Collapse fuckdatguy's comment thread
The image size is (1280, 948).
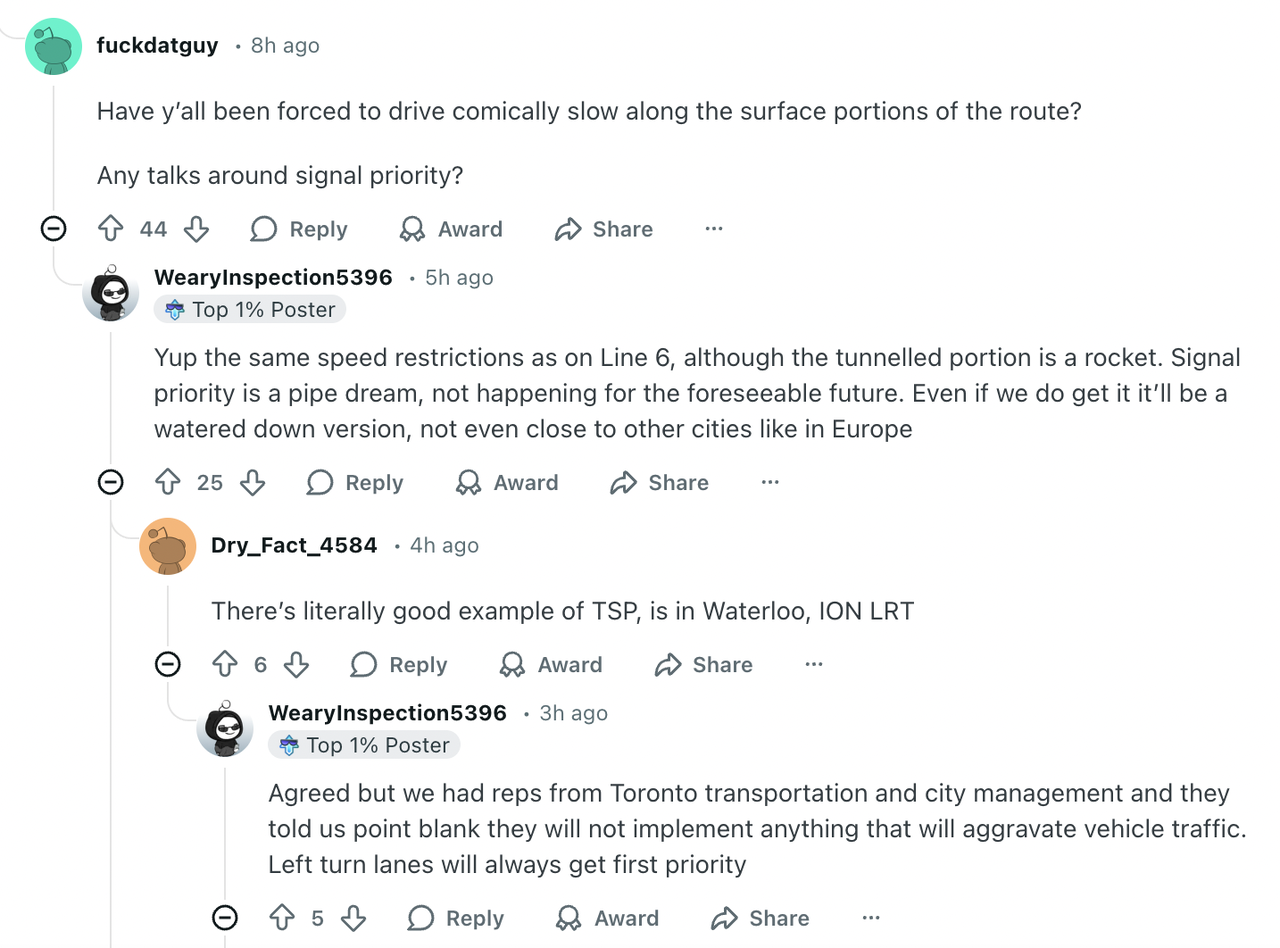pos(53,229)
